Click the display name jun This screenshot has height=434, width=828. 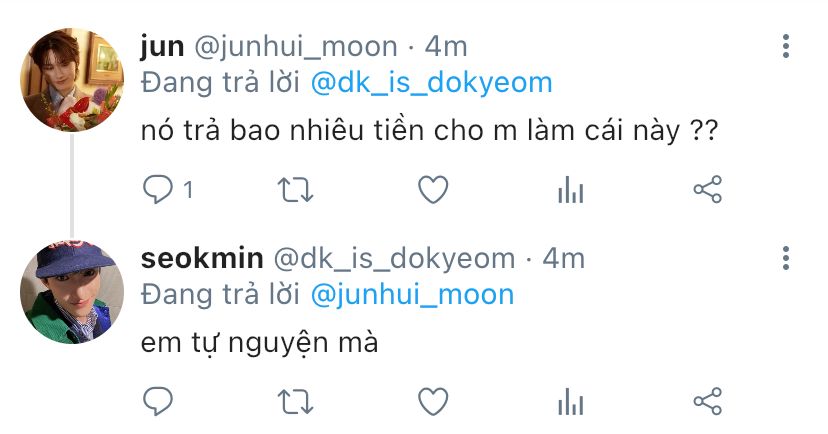162,48
